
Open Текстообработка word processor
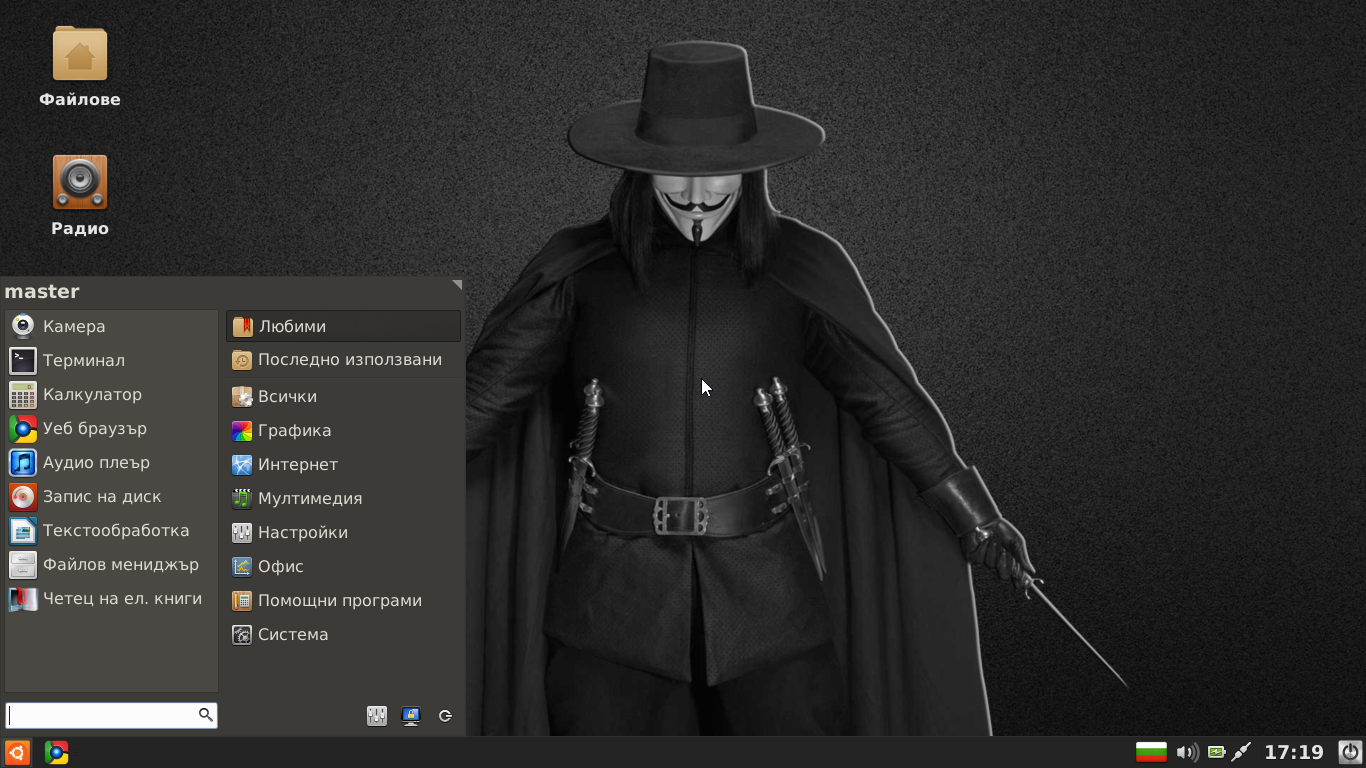111,530
